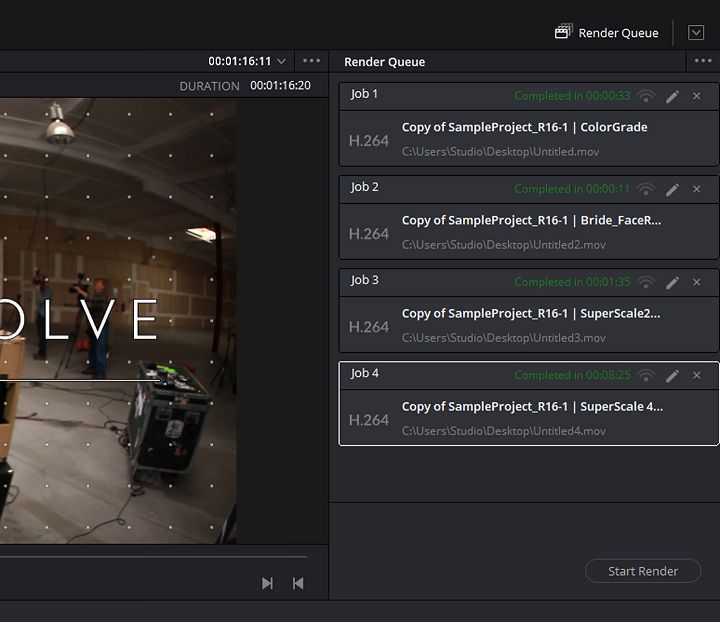Click the Render Queue clapperboard icon
The image size is (720, 622).
[x=563, y=32]
